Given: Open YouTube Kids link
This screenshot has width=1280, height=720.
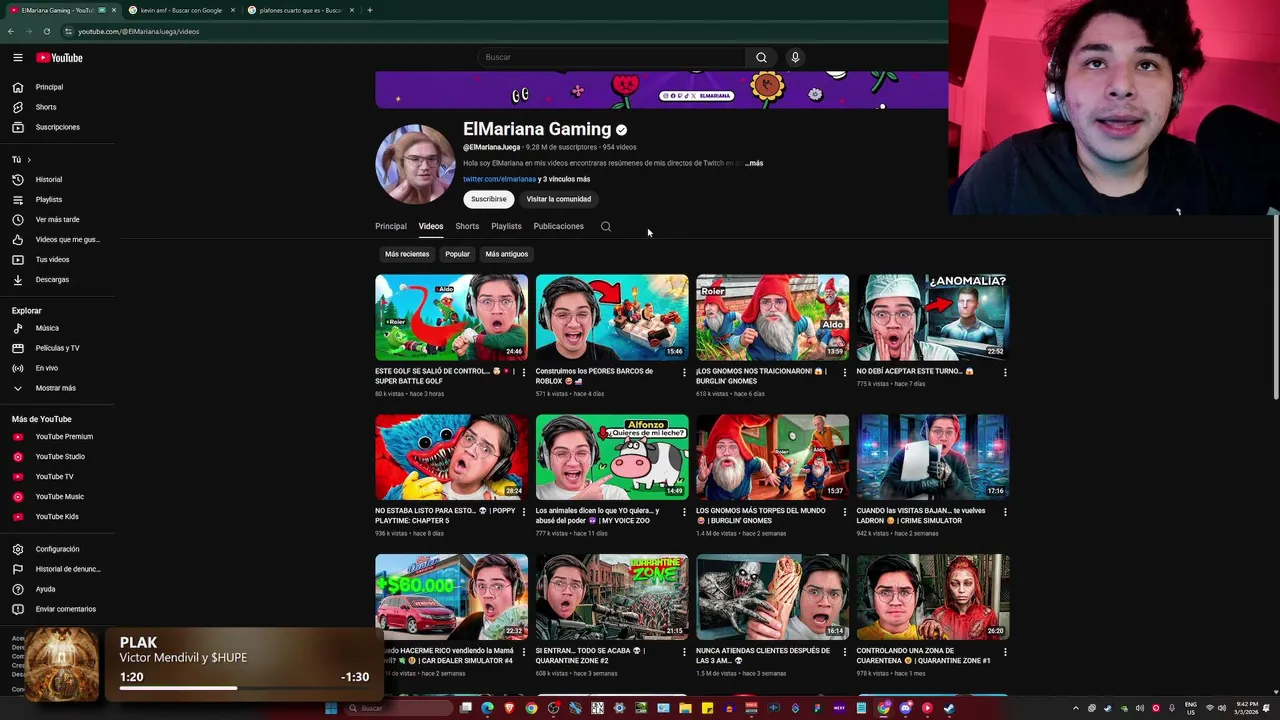Looking at the screenshot, I should [x=57, y=517].
